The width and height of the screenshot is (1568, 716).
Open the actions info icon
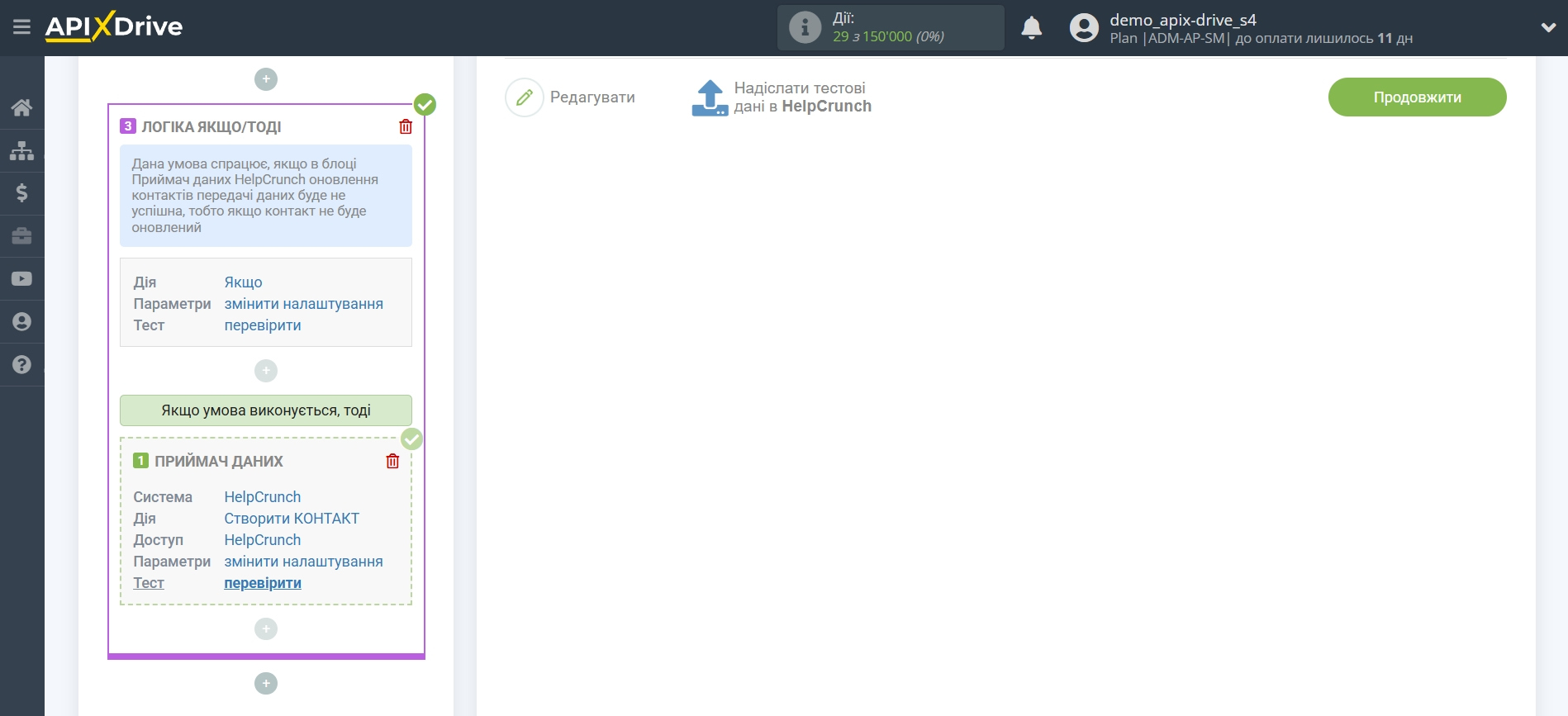coord(805,27)
